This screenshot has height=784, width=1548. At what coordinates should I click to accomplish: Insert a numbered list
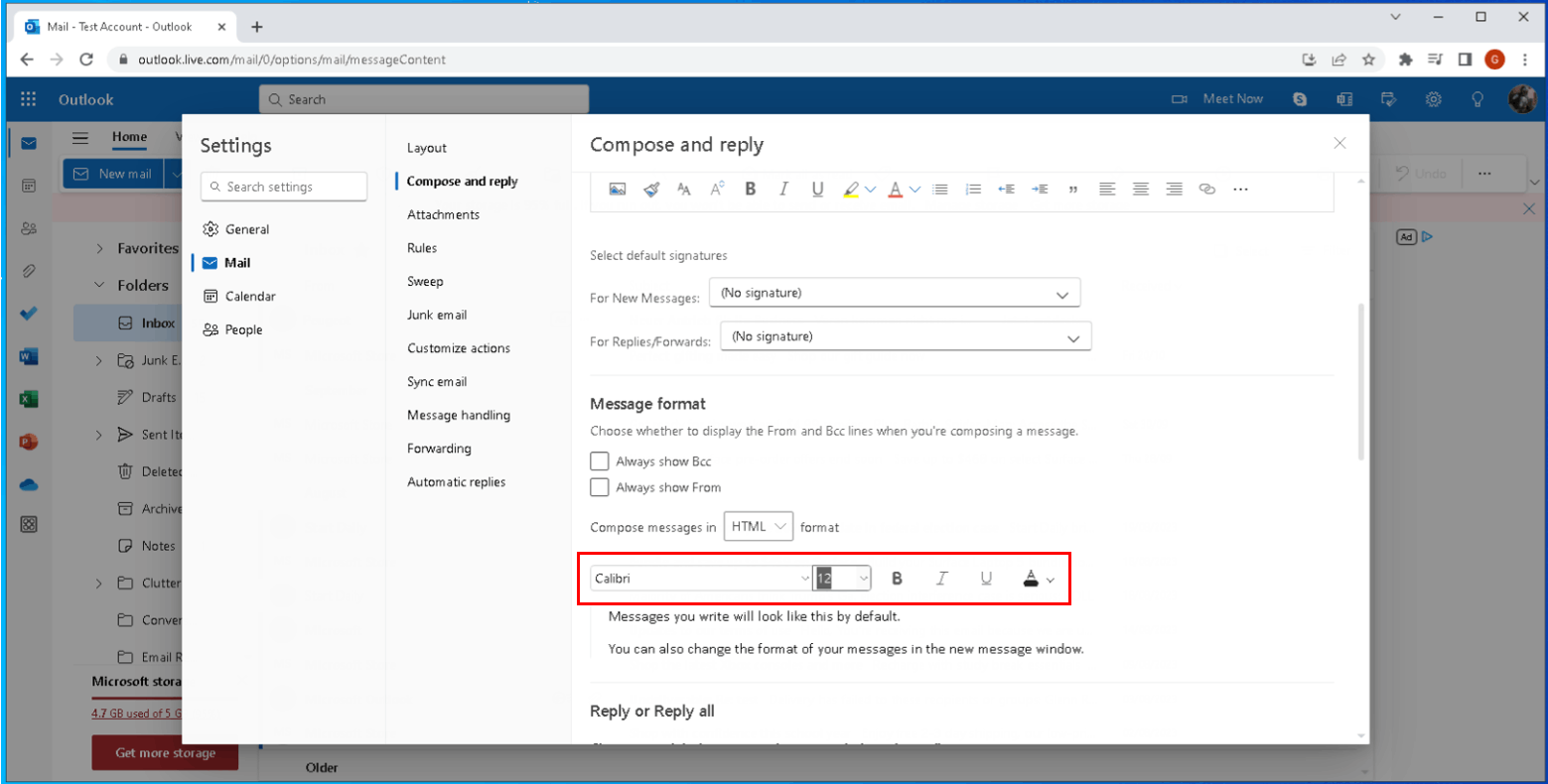[x=974, y=189]
